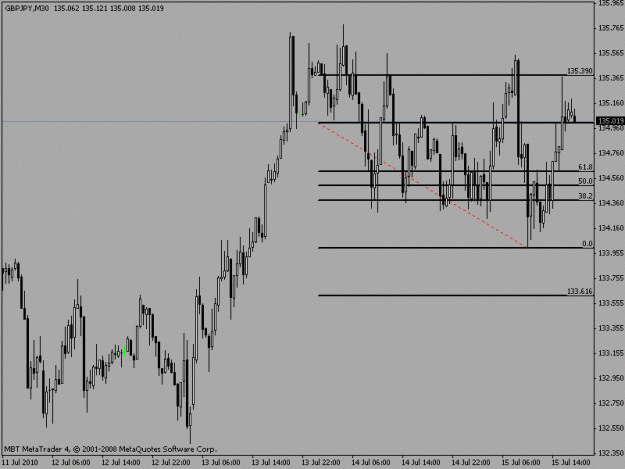Click the 11 Jul 2010 time label
Image resolution: width=625 pixels, height=469 pixels.
(20, 462)
